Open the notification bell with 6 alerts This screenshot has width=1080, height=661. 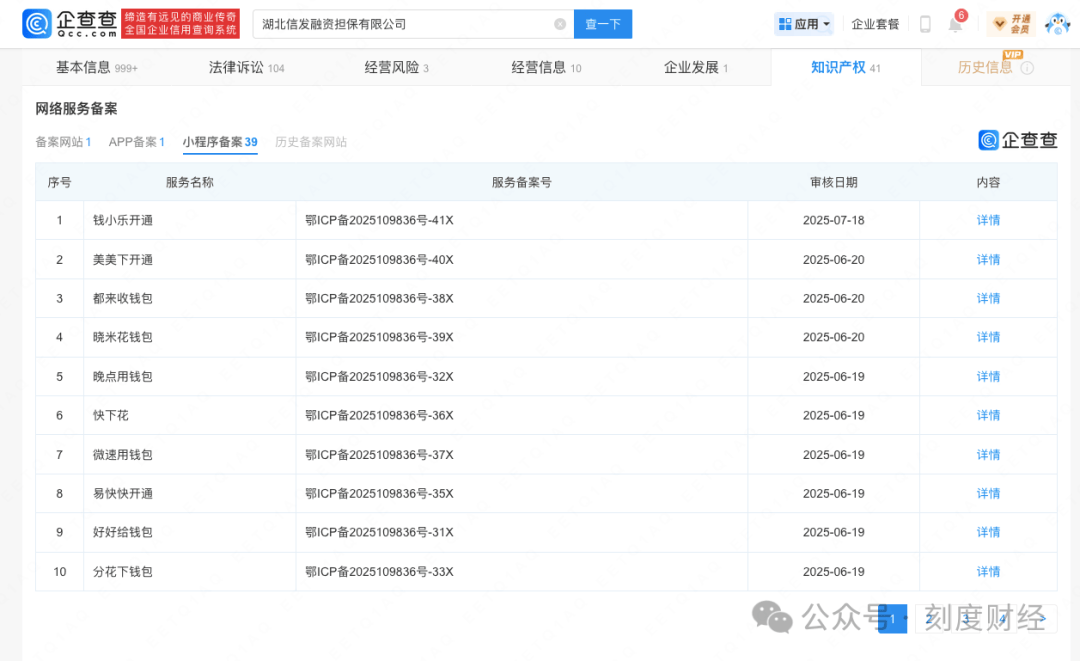[955, 24]
